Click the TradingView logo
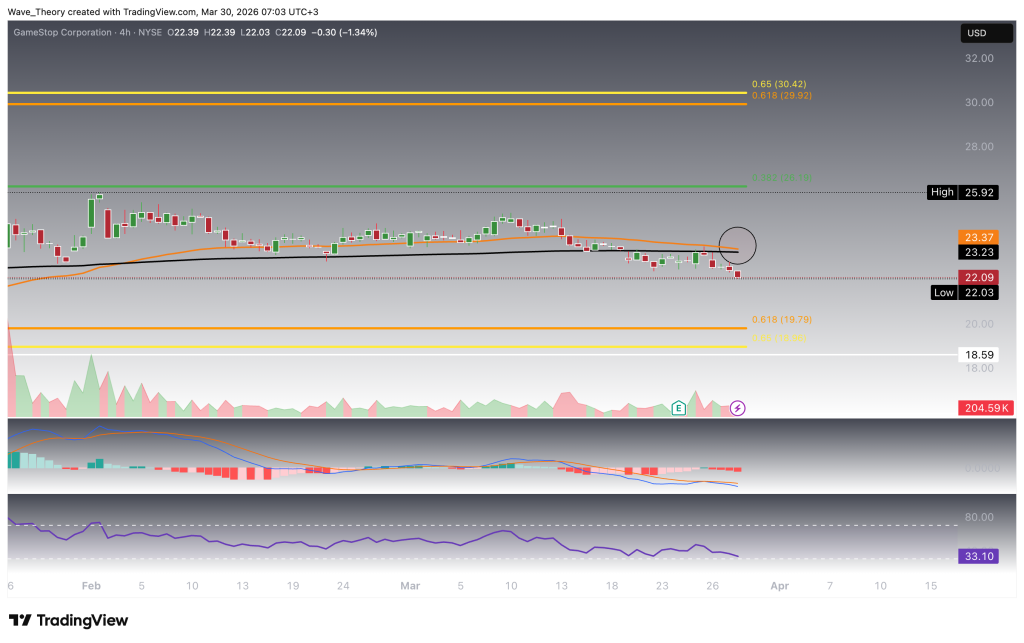Screen dimensions: 1024x643 click(69, 621)
